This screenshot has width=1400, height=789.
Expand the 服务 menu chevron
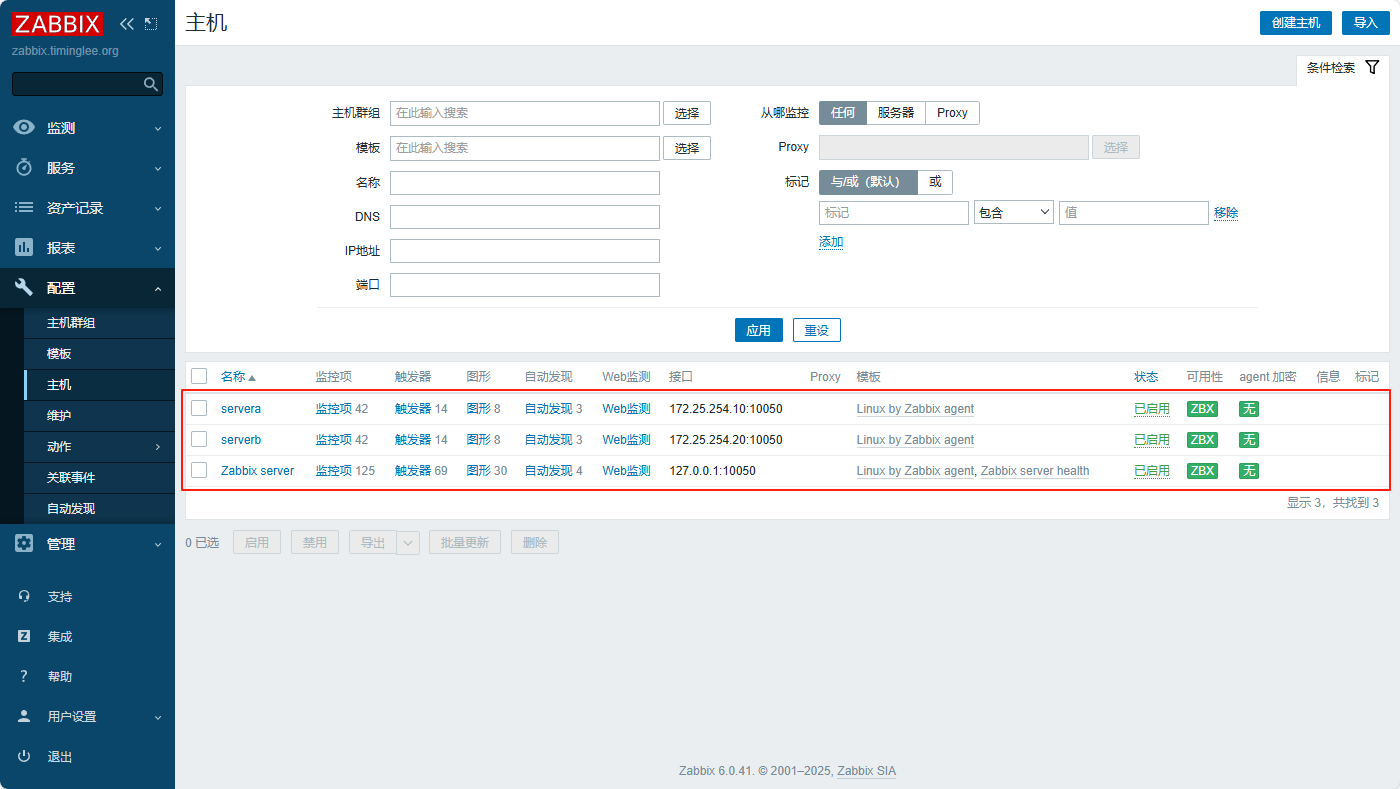[157, 169]
